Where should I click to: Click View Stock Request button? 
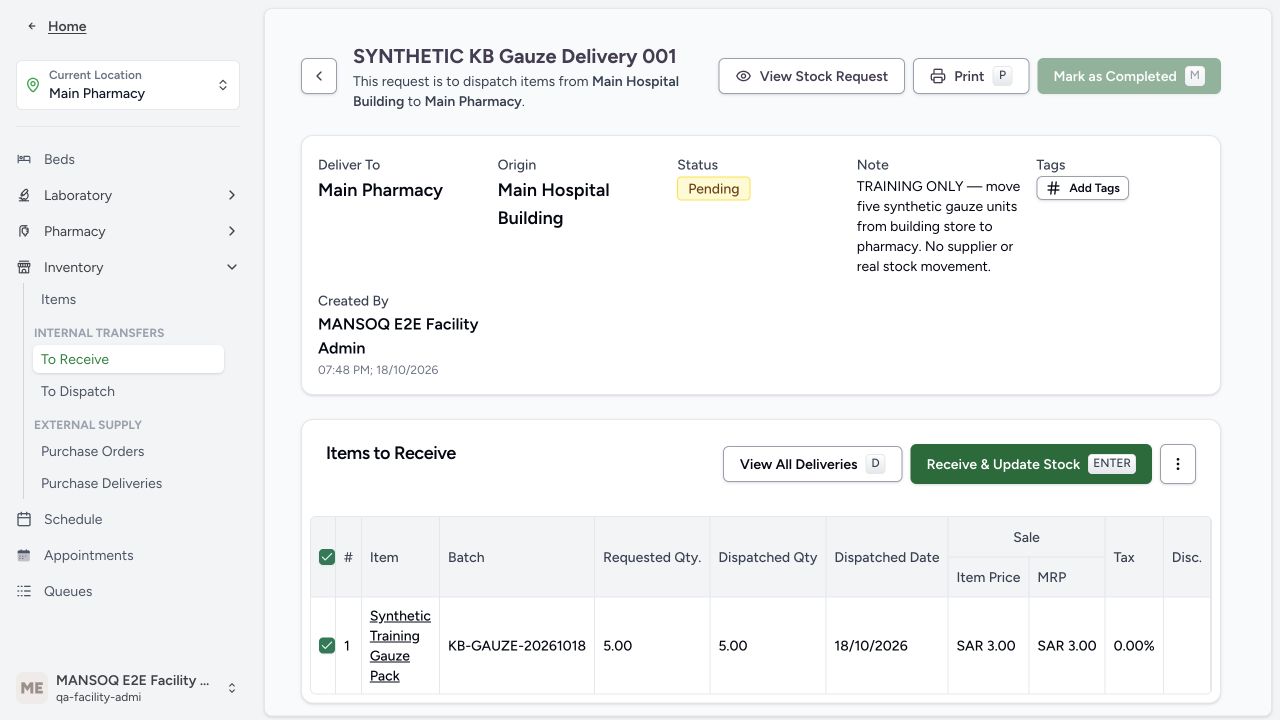coord(811,76)
